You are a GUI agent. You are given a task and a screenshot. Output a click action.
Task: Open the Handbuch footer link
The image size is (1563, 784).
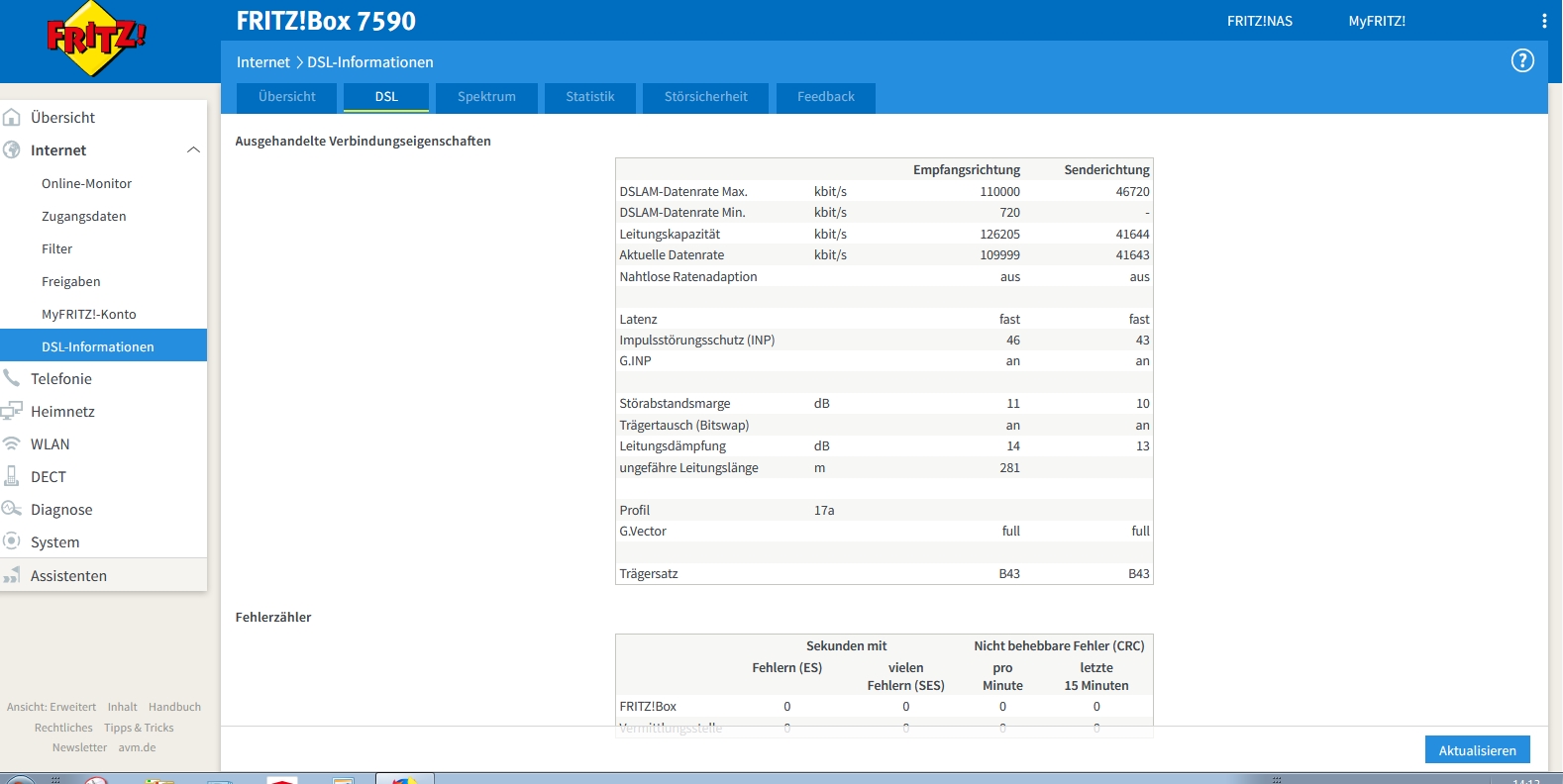(x=174, y=707)
